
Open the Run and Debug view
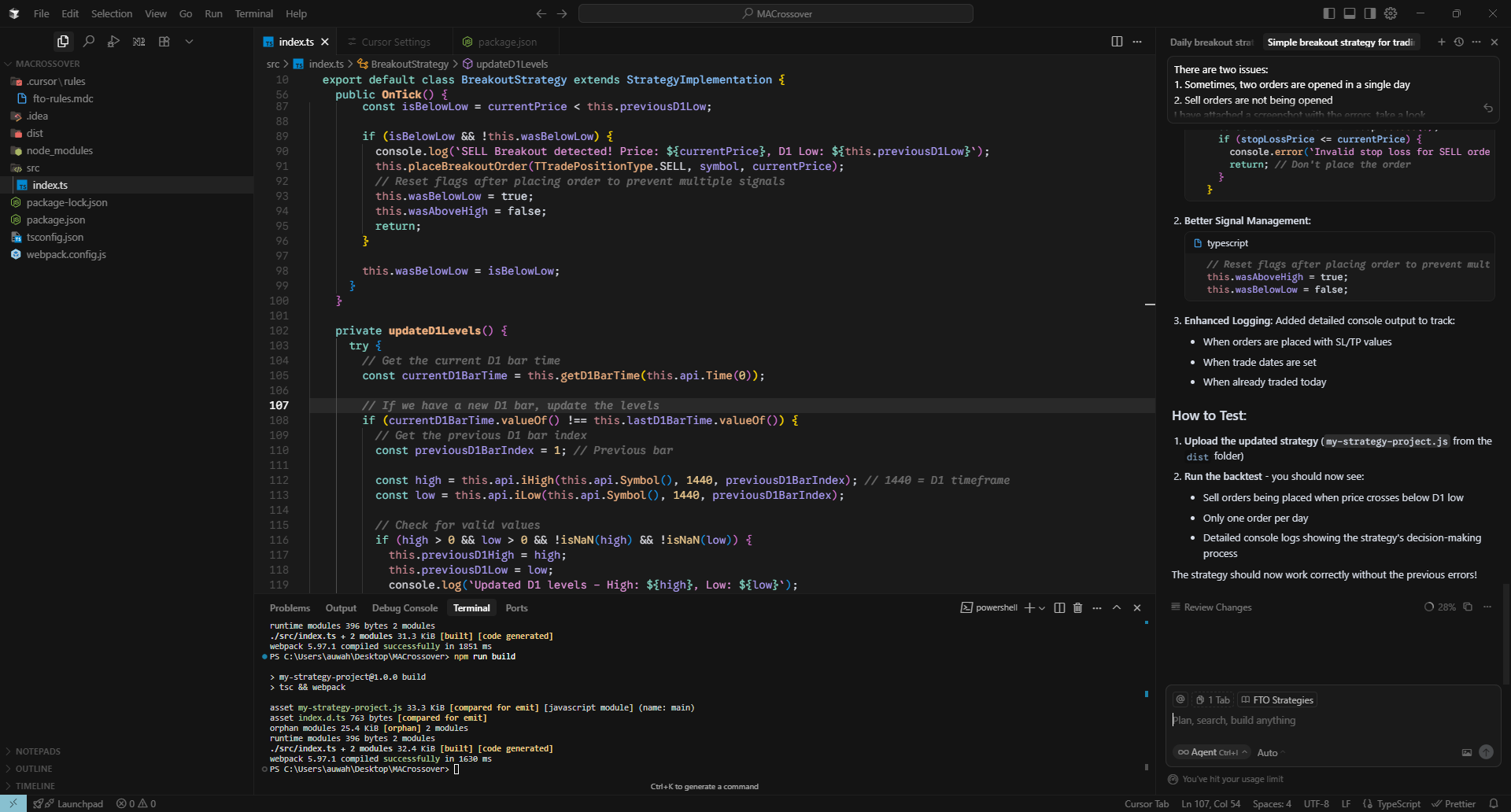pyautogui.click(x=114, y=42)
